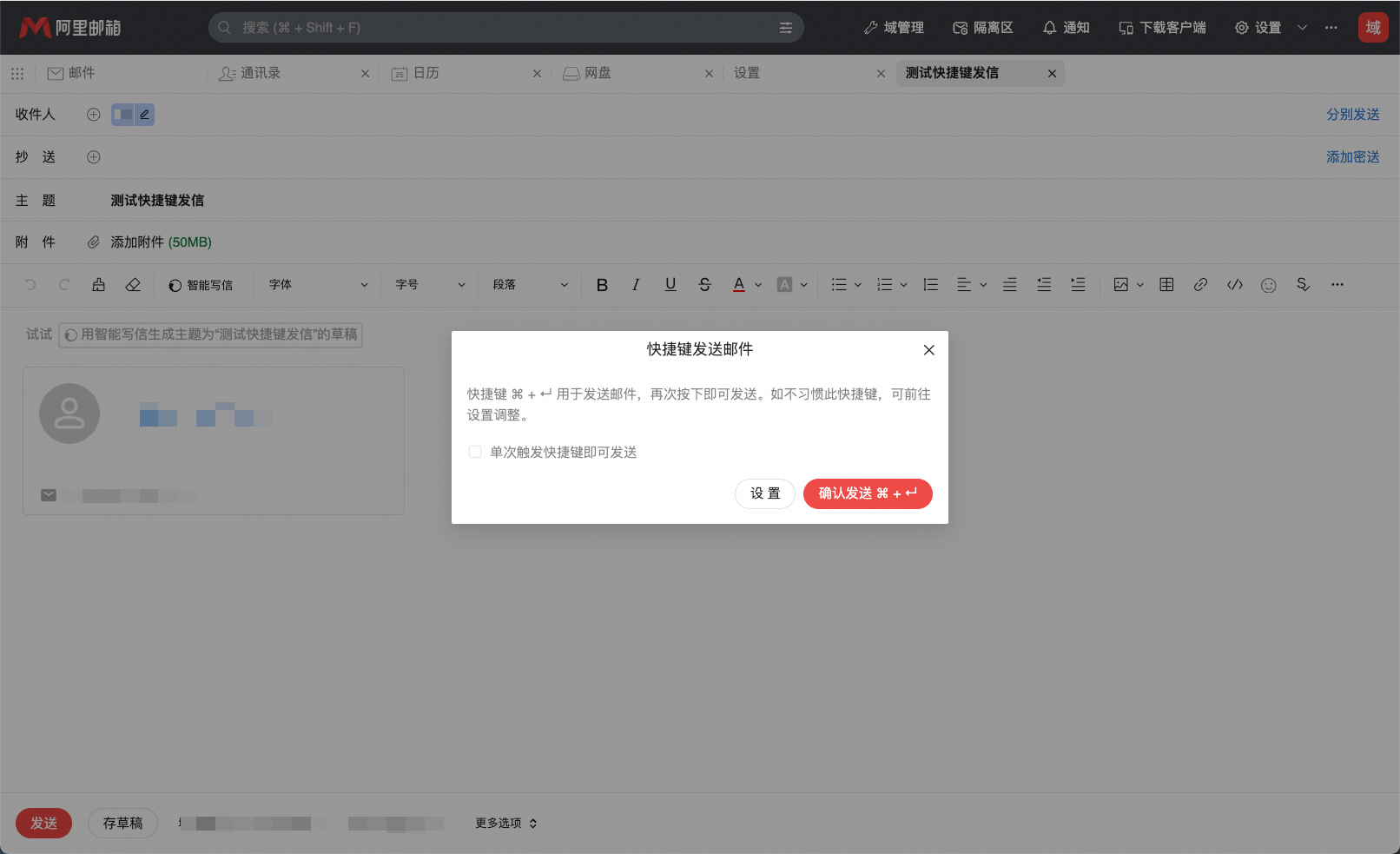
Task: Expand the paragraph style dropdown
Action: tap(530, 285)
